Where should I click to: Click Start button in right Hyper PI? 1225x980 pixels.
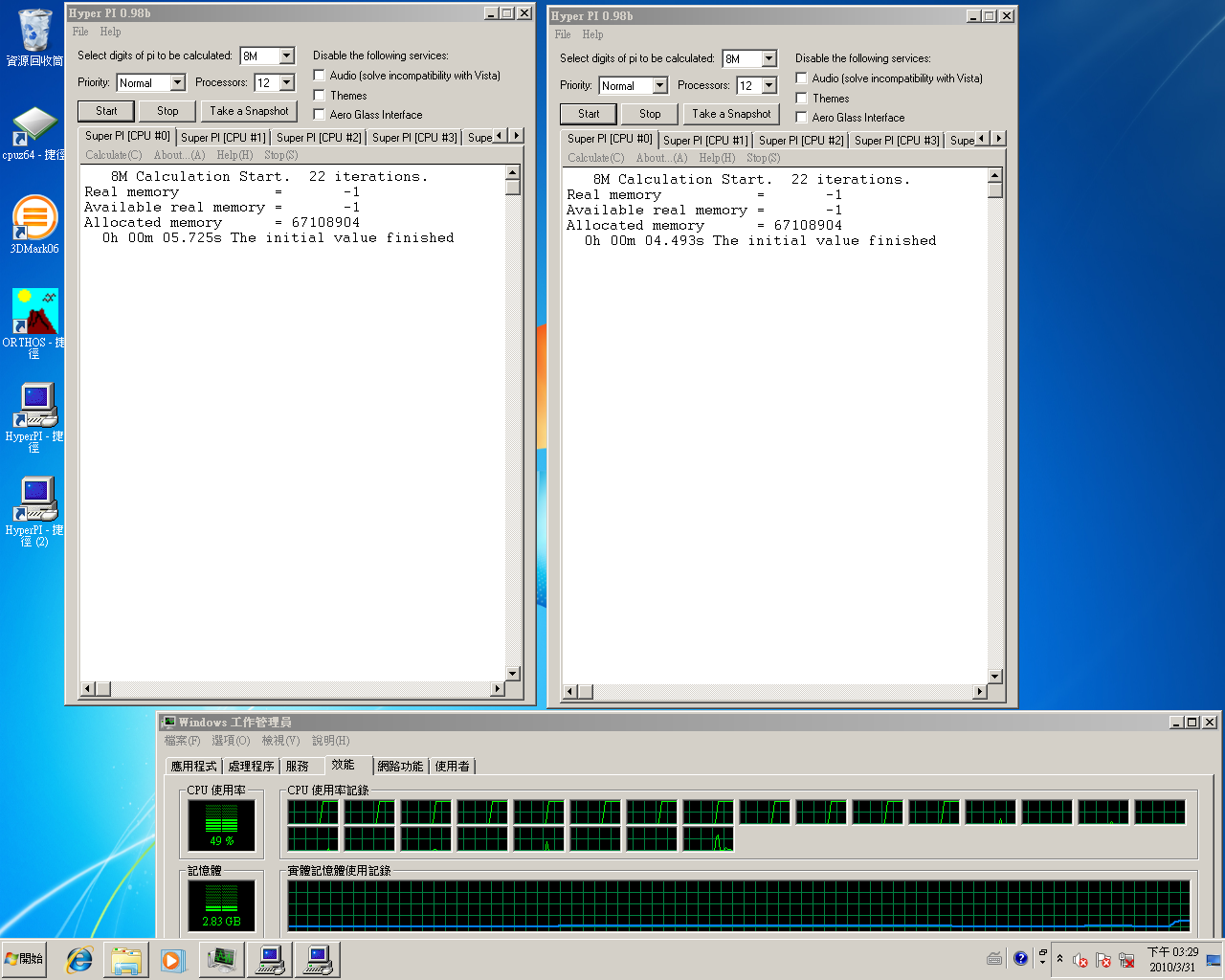click(589, 114)
